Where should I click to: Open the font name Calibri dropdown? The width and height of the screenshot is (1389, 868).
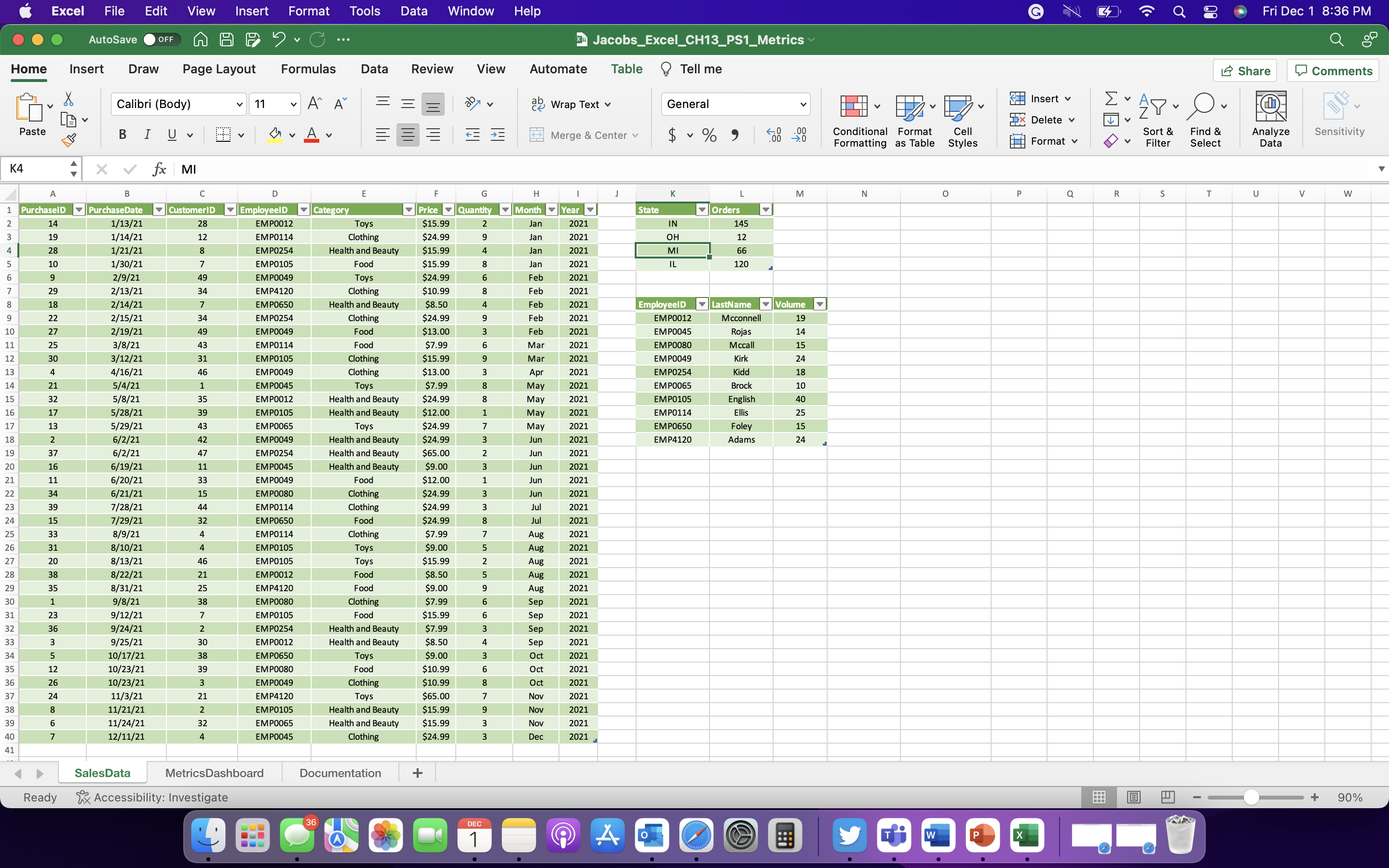239,105
